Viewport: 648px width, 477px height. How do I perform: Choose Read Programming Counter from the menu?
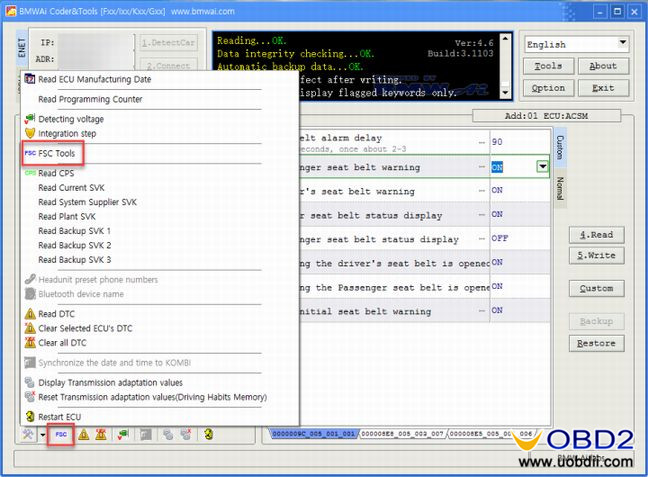[x=90, y=99]
